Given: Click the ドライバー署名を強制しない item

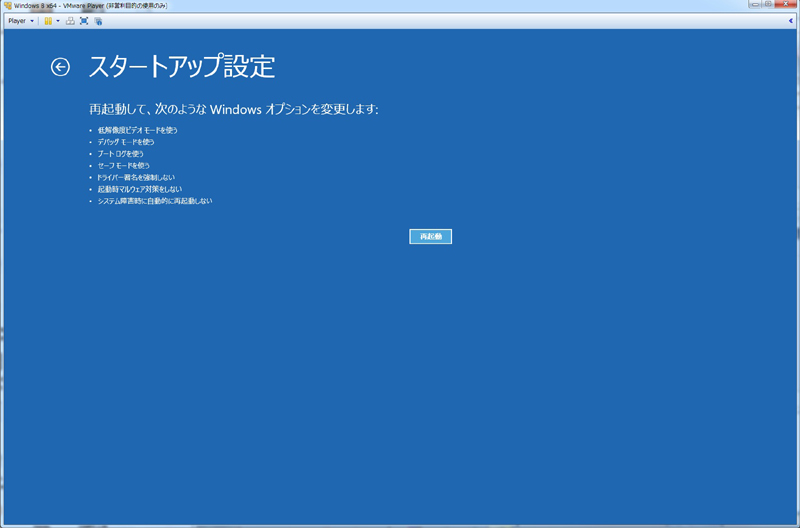Looking at the screenshot, I should (136, 178).
